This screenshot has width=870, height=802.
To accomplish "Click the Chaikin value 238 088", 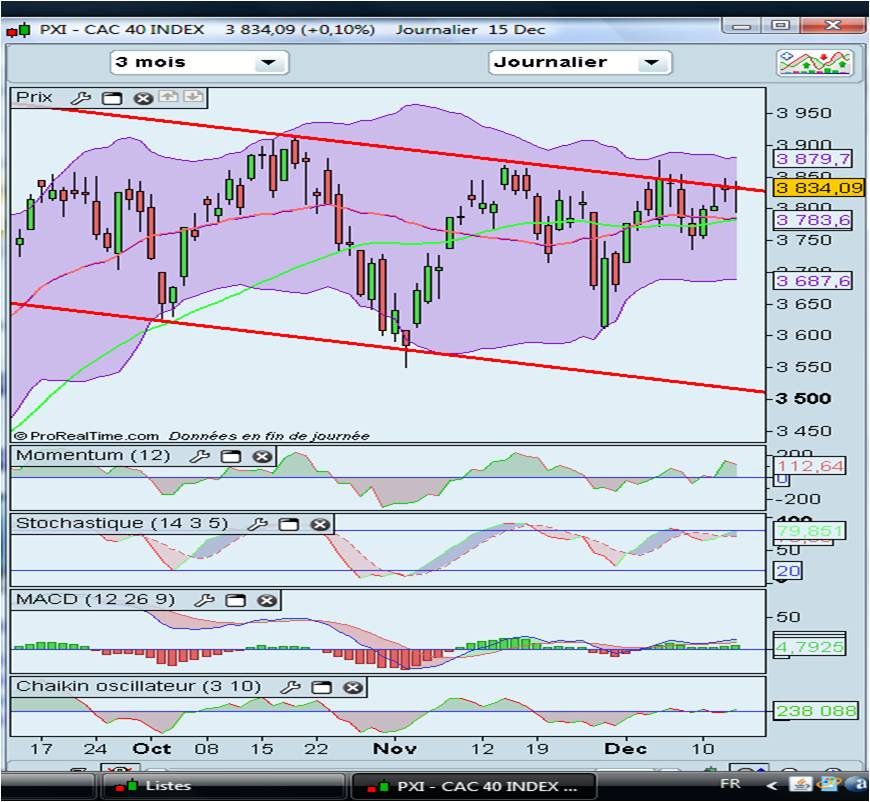I will [x=815, y=710].
